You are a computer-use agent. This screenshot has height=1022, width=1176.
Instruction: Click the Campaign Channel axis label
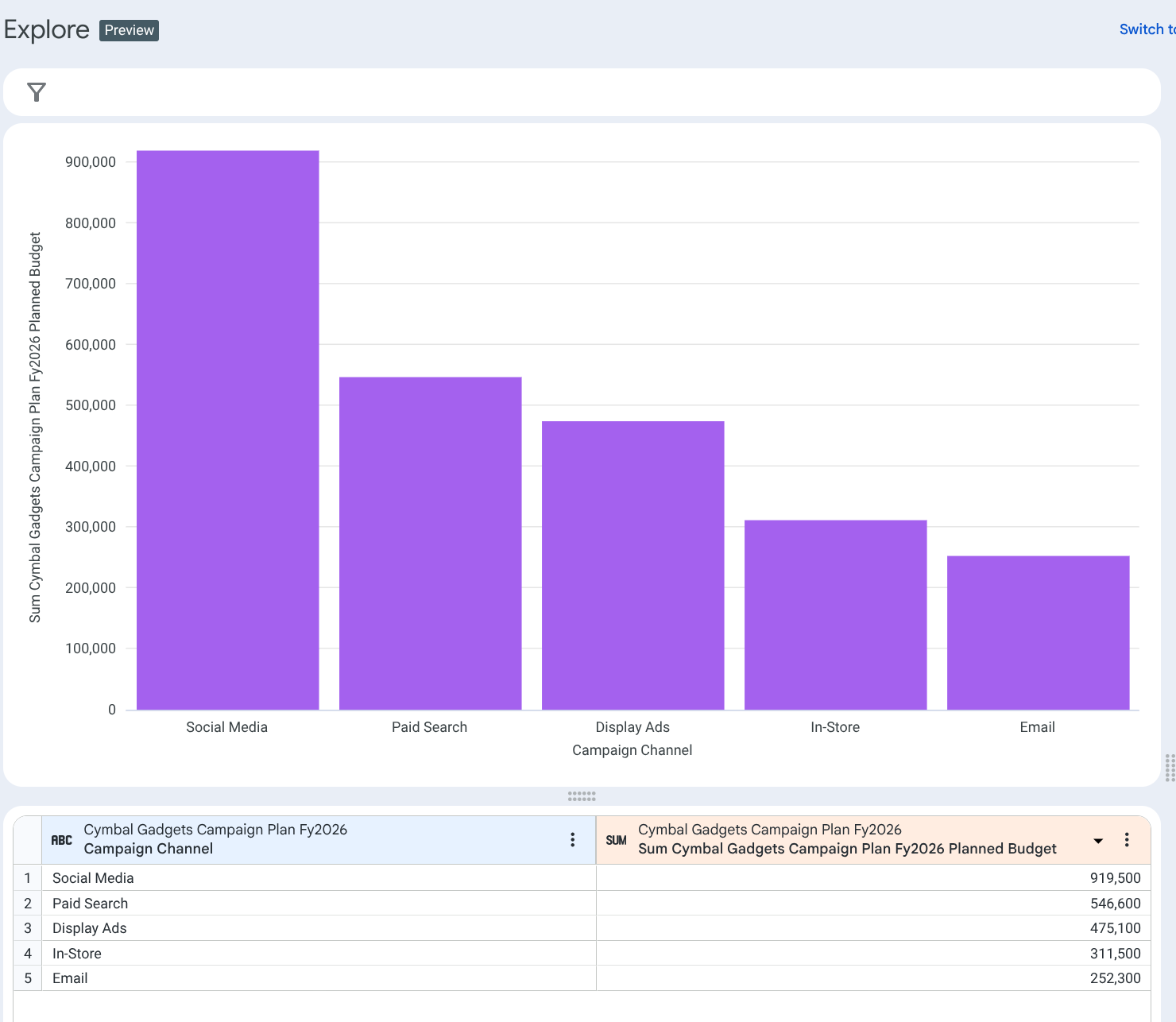(x=632, y=749)
